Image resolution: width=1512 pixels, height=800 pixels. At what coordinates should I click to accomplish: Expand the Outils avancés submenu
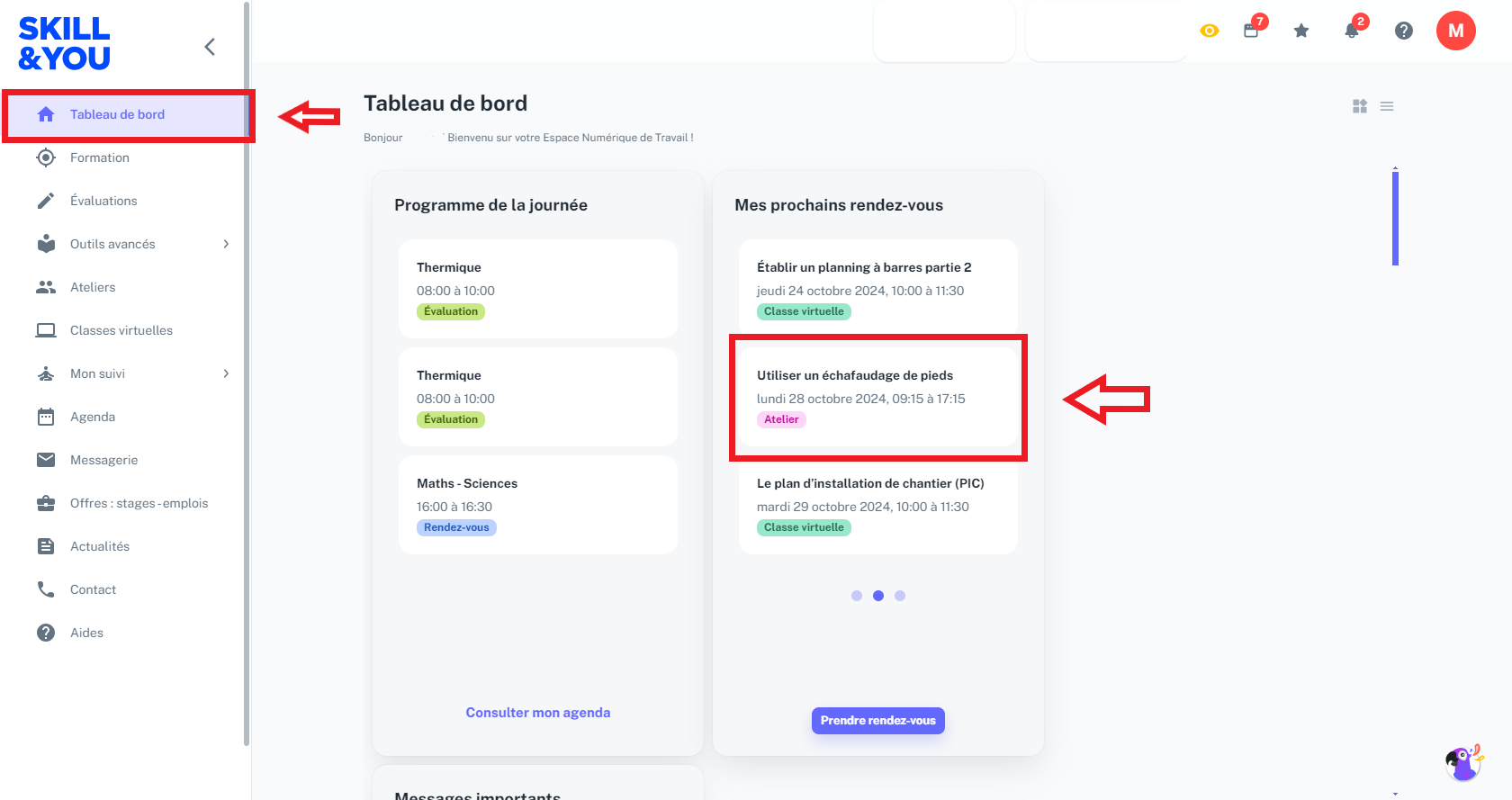[226, 244]
